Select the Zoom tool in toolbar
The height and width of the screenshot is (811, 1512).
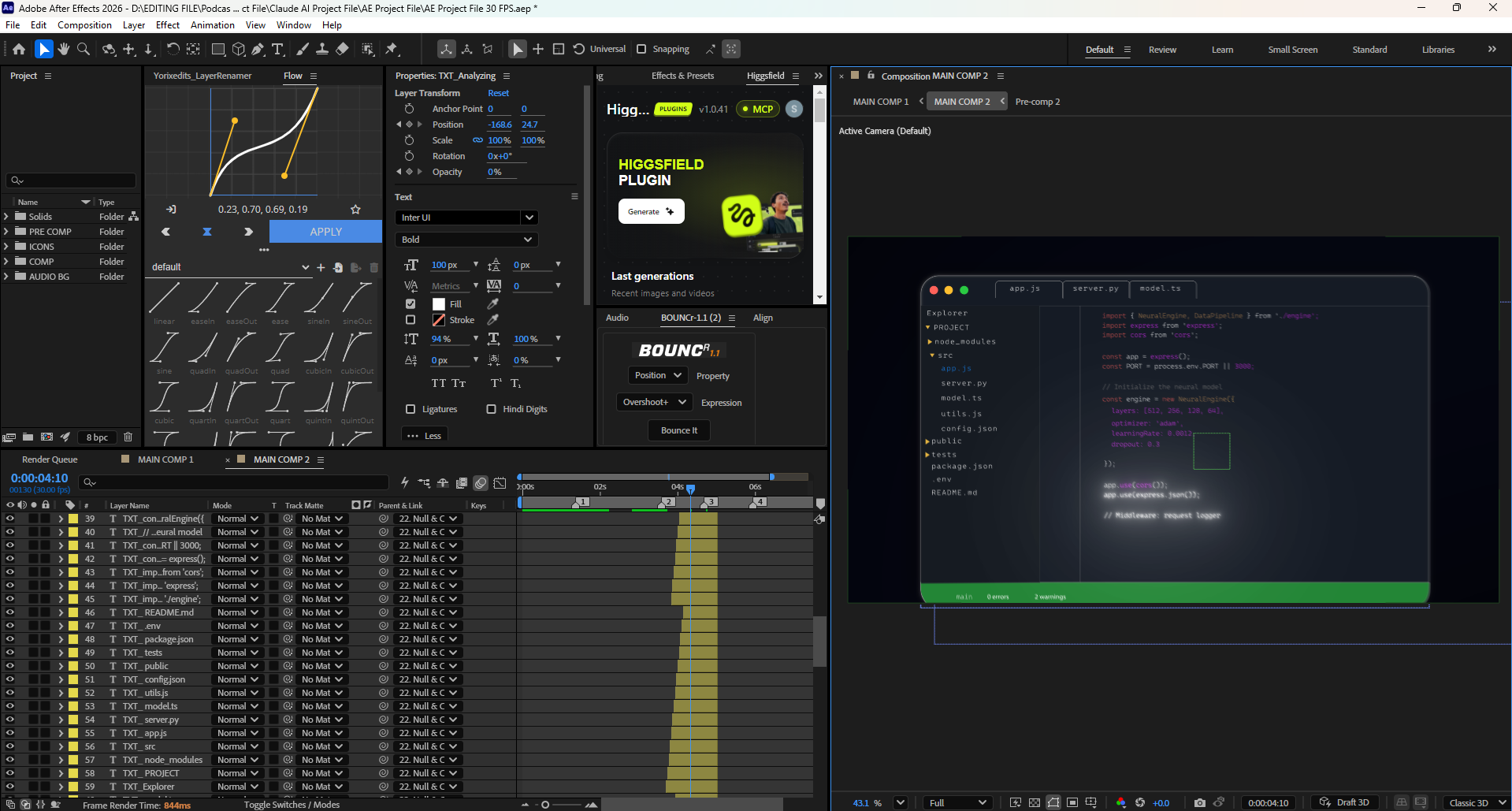click(x=84, y=49)
